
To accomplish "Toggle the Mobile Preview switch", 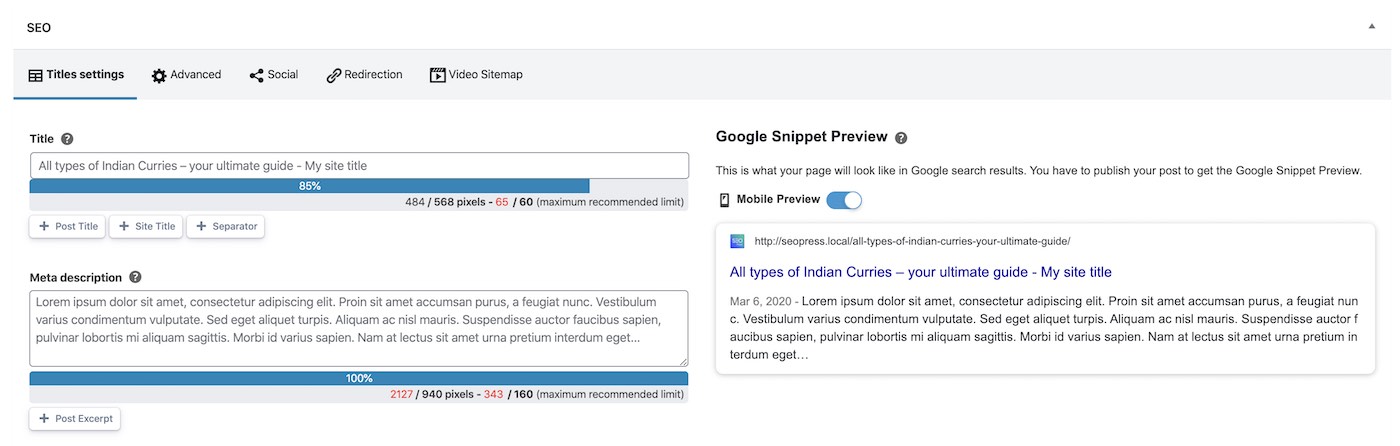I will click(x=844, y=200).
